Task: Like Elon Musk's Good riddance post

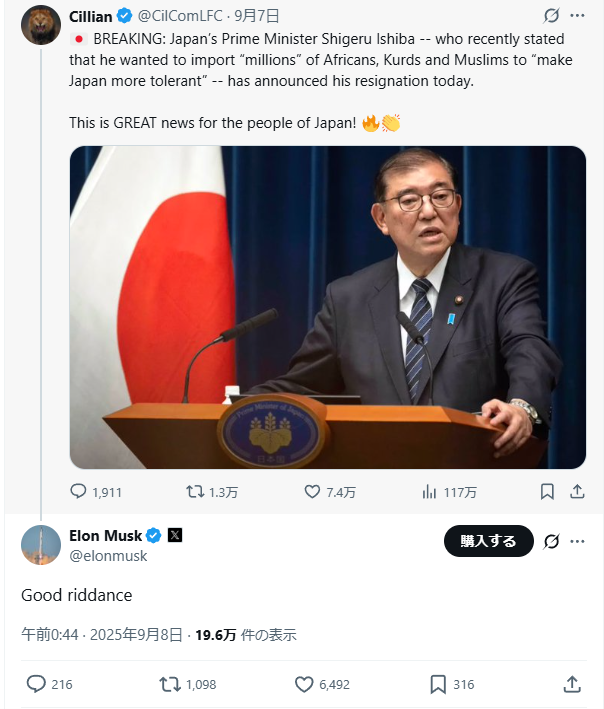Action: coord(304,684)
